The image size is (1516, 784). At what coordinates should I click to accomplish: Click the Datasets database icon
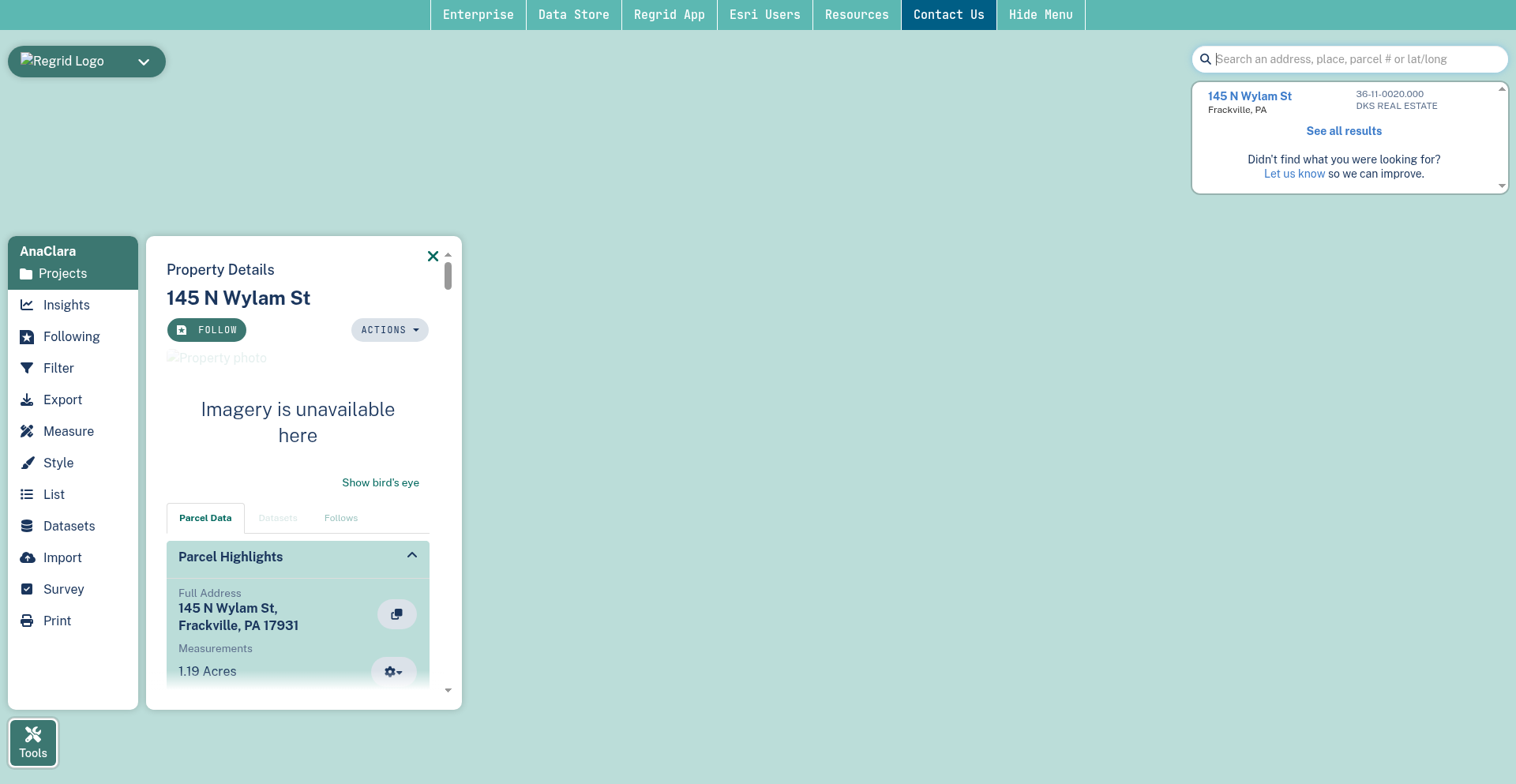tap(27, 526)
